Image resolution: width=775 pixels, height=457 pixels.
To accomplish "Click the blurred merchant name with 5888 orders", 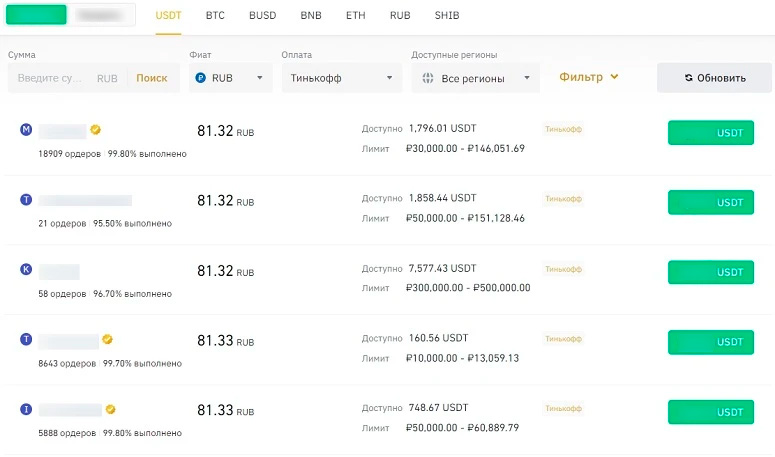I will point(70,410).
